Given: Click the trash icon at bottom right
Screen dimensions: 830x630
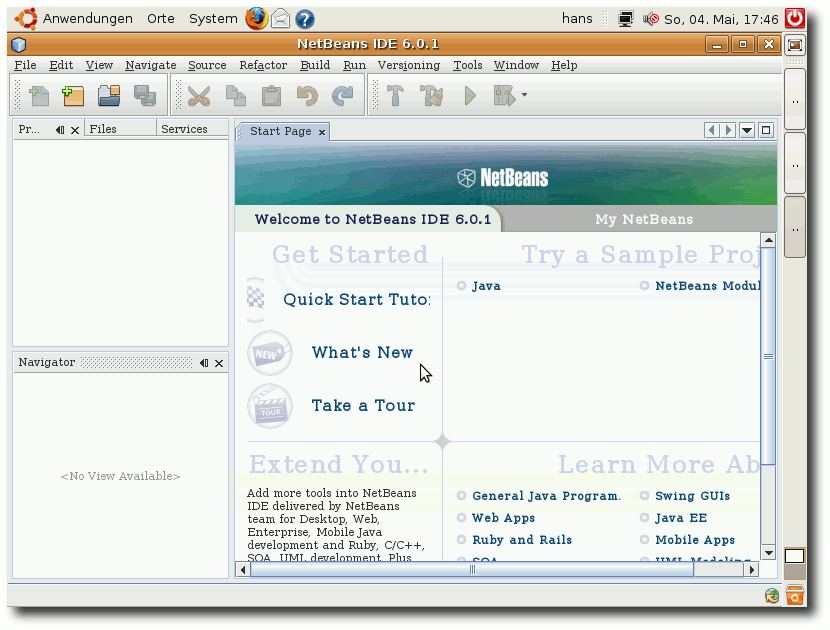Looking at the screenshot, I should coord(795,595).
